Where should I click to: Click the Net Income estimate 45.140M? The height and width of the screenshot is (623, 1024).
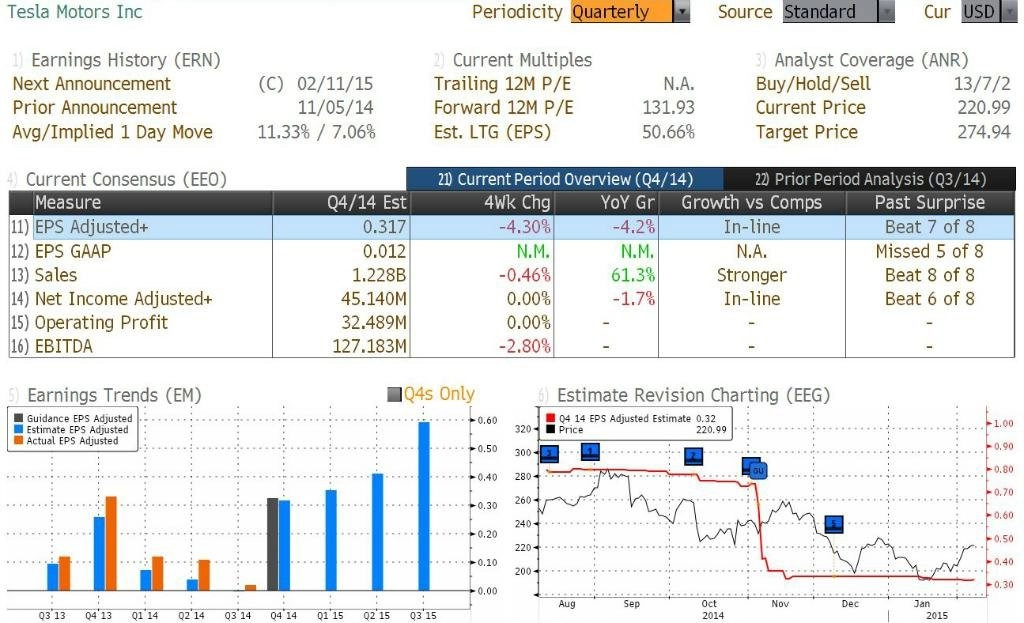374,298
